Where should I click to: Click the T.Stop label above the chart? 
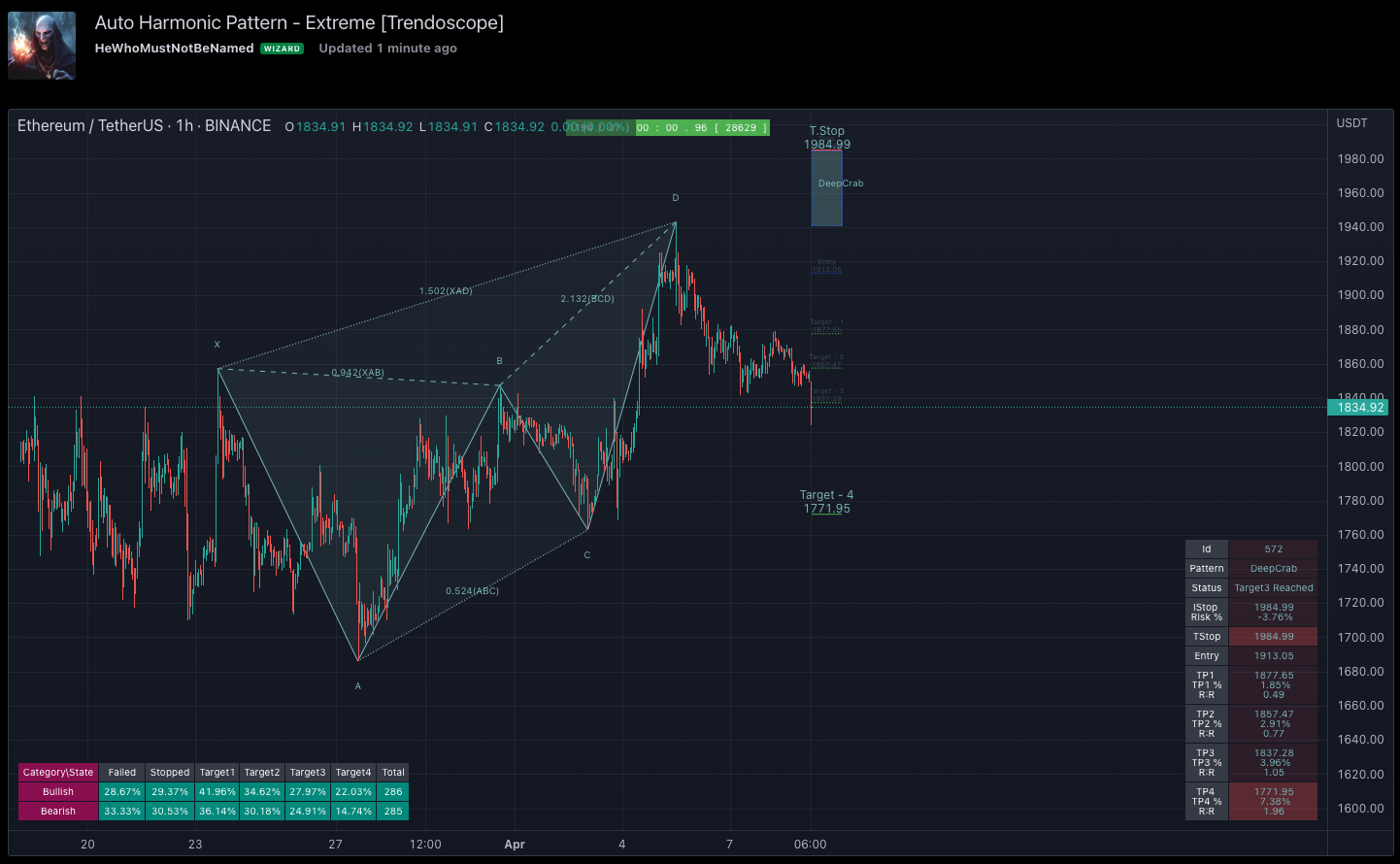click(x=827, y=131)
